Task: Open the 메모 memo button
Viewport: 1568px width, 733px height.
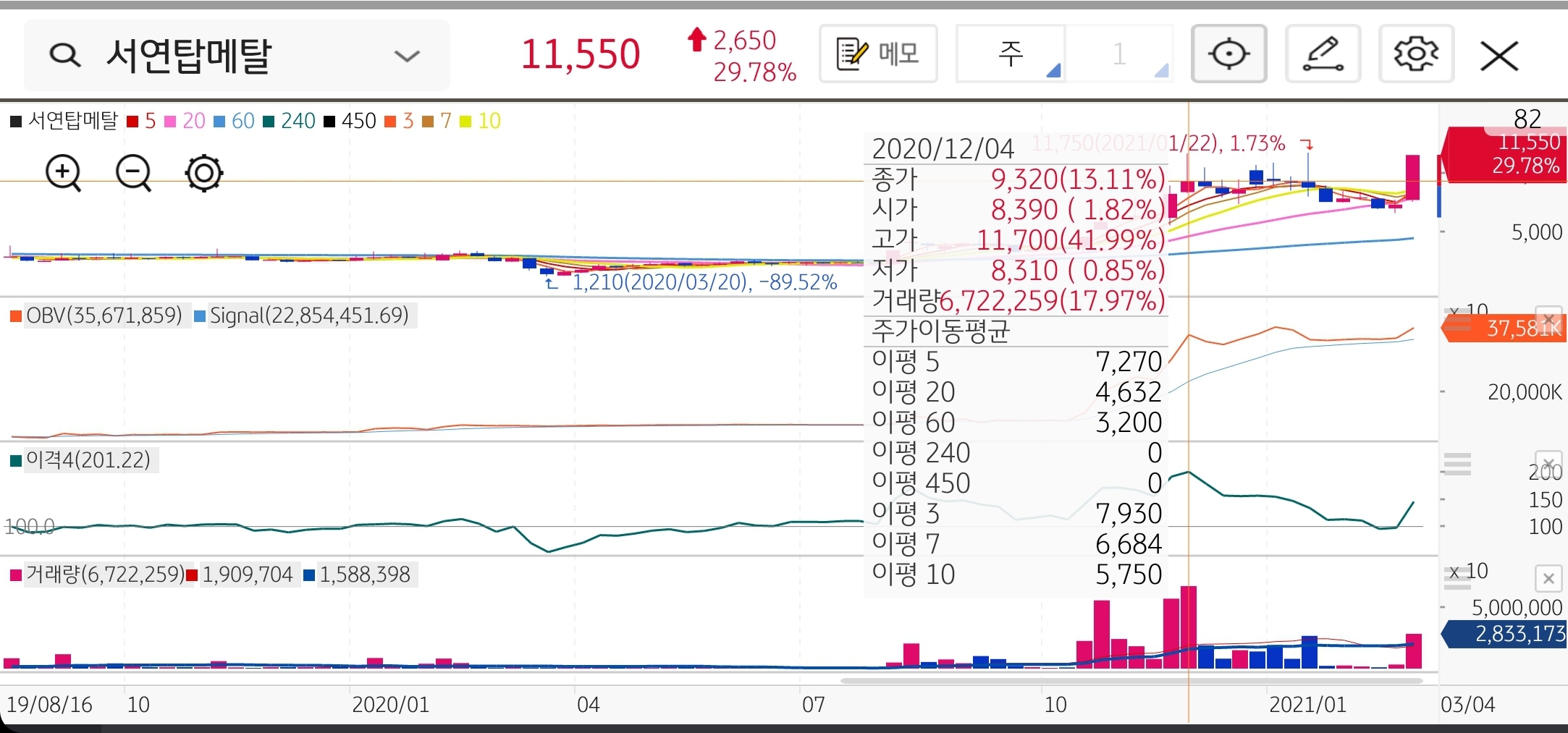Action: pyautogui.click(x=878, y=54)
